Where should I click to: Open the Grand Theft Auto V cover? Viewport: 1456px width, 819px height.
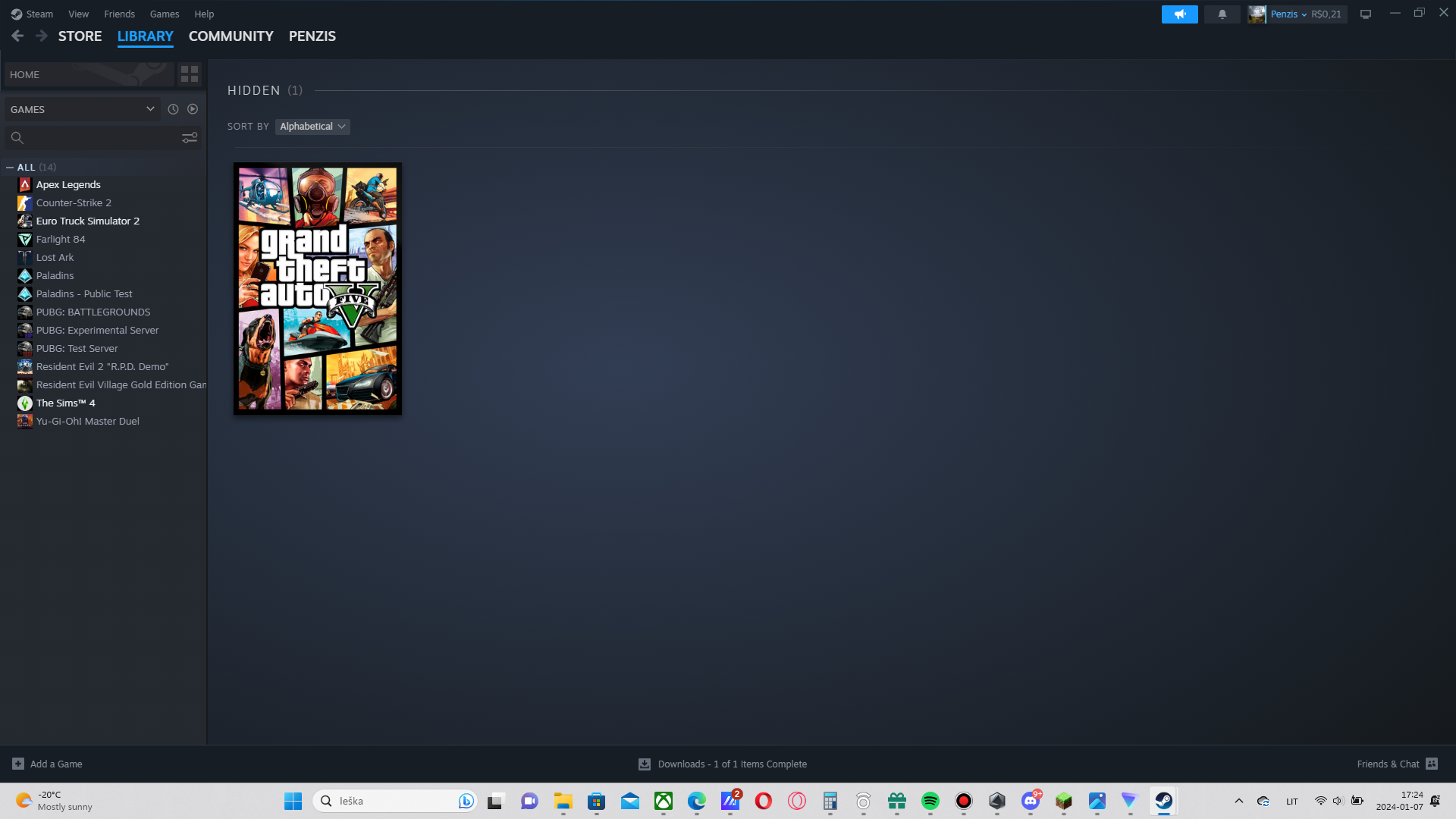pyautogui.click(x=318, y=289)
